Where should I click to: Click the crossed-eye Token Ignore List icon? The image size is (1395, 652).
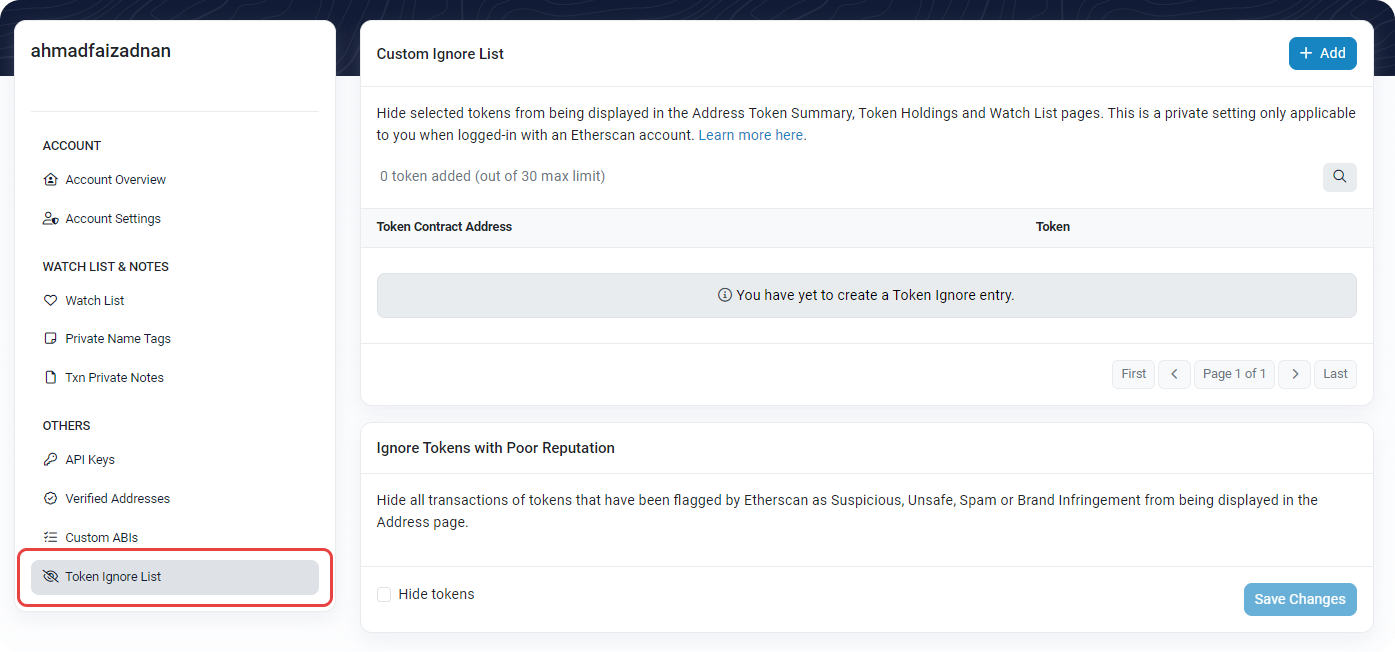pyautogui.click(x=51, y=577)
